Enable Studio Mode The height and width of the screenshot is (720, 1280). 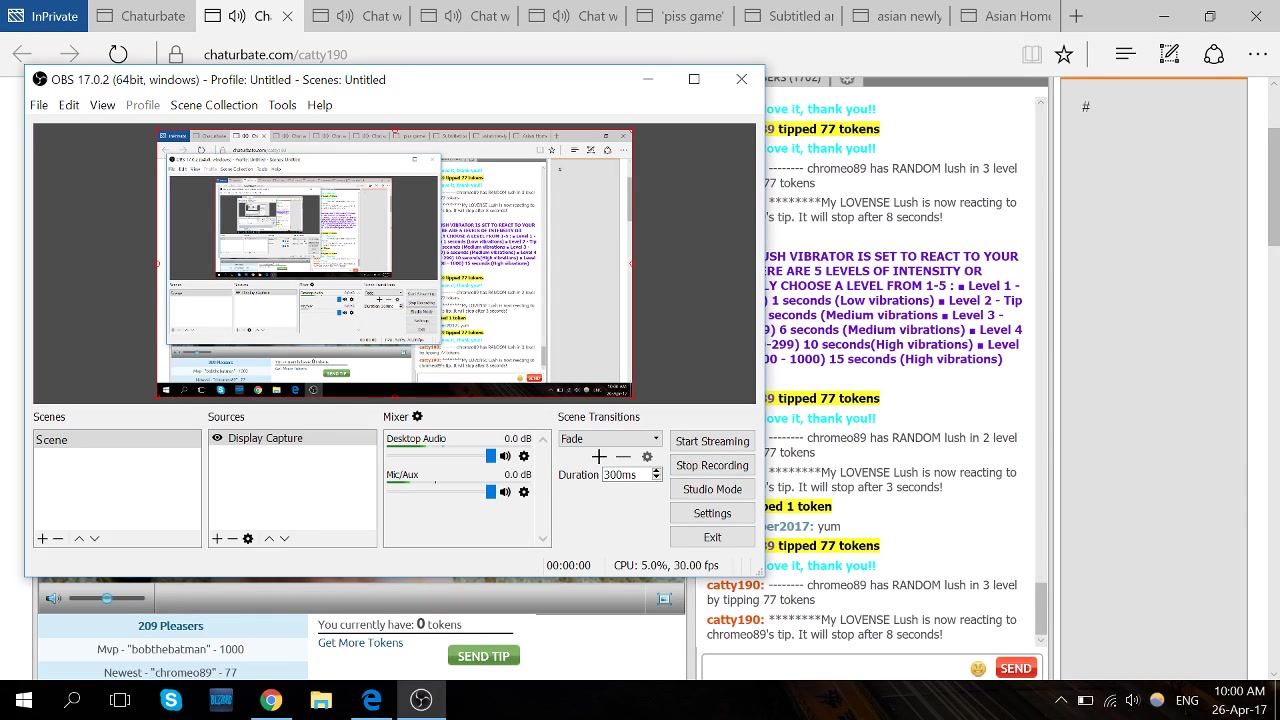712,489
